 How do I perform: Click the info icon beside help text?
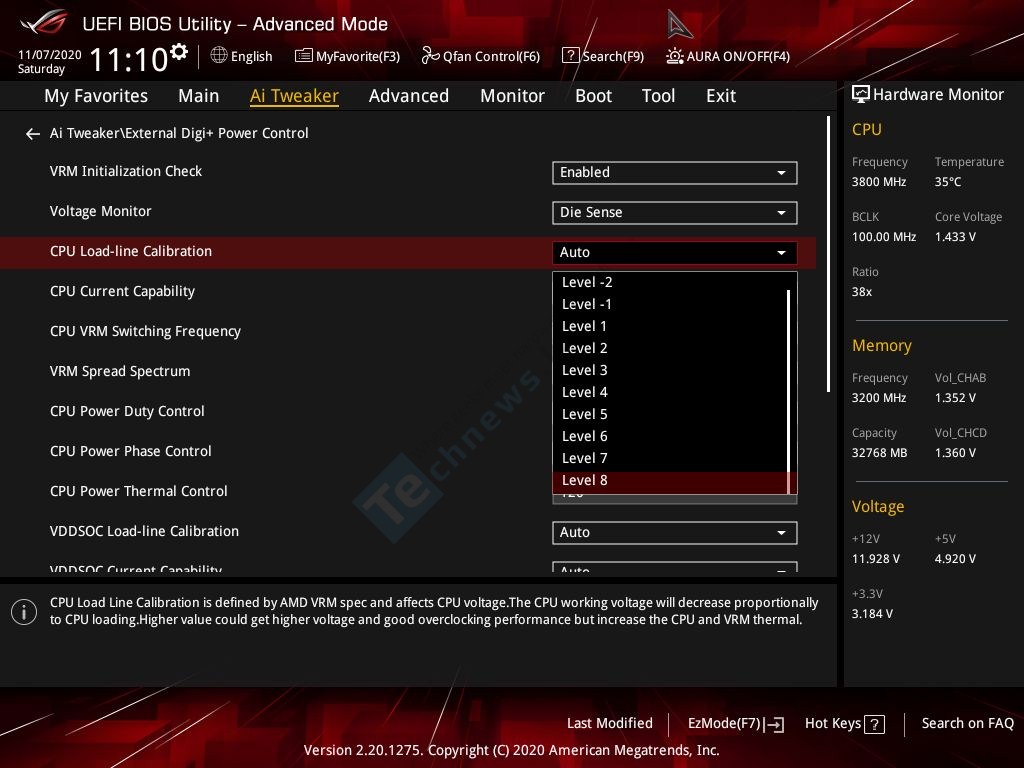point(24,612)
